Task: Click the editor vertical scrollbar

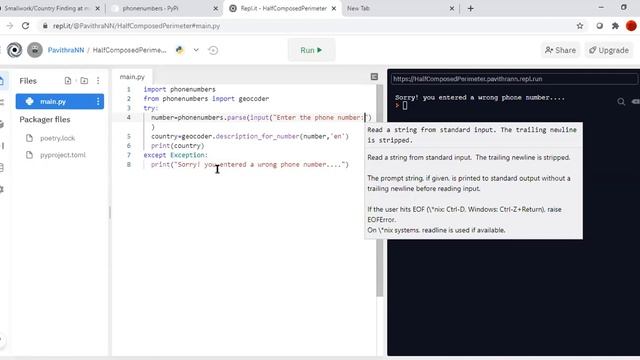Action: tap(380, 190)
